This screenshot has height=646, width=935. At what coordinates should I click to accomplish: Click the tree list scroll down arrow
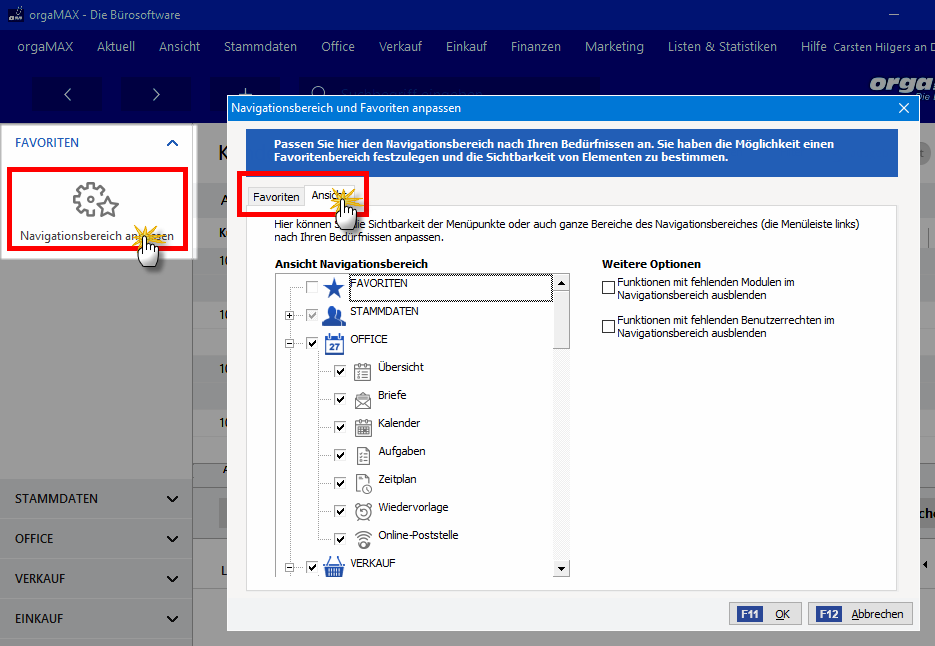click(561, 569)
